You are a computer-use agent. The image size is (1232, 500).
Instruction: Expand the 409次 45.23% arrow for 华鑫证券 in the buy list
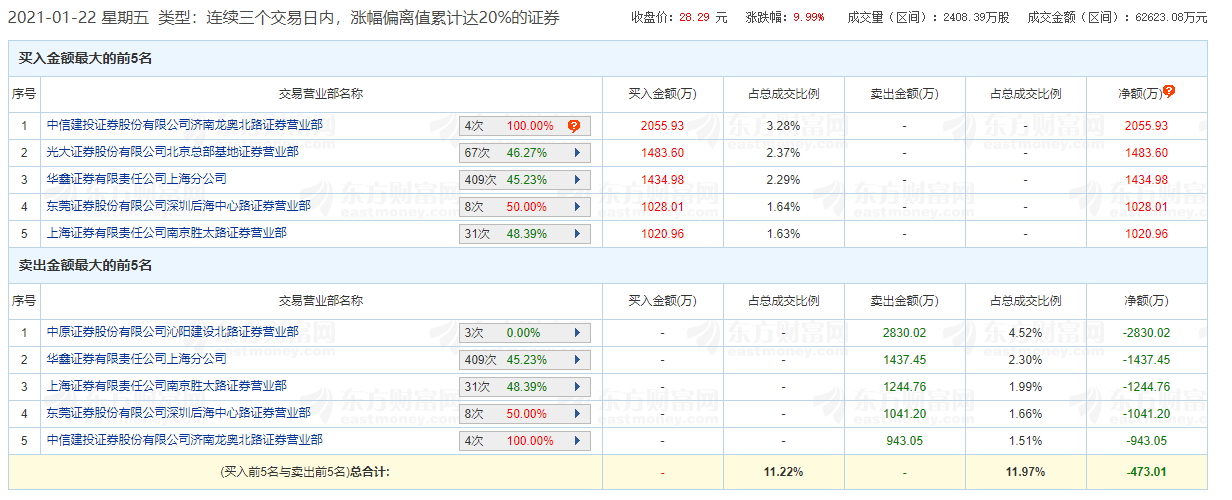[577, 180]
